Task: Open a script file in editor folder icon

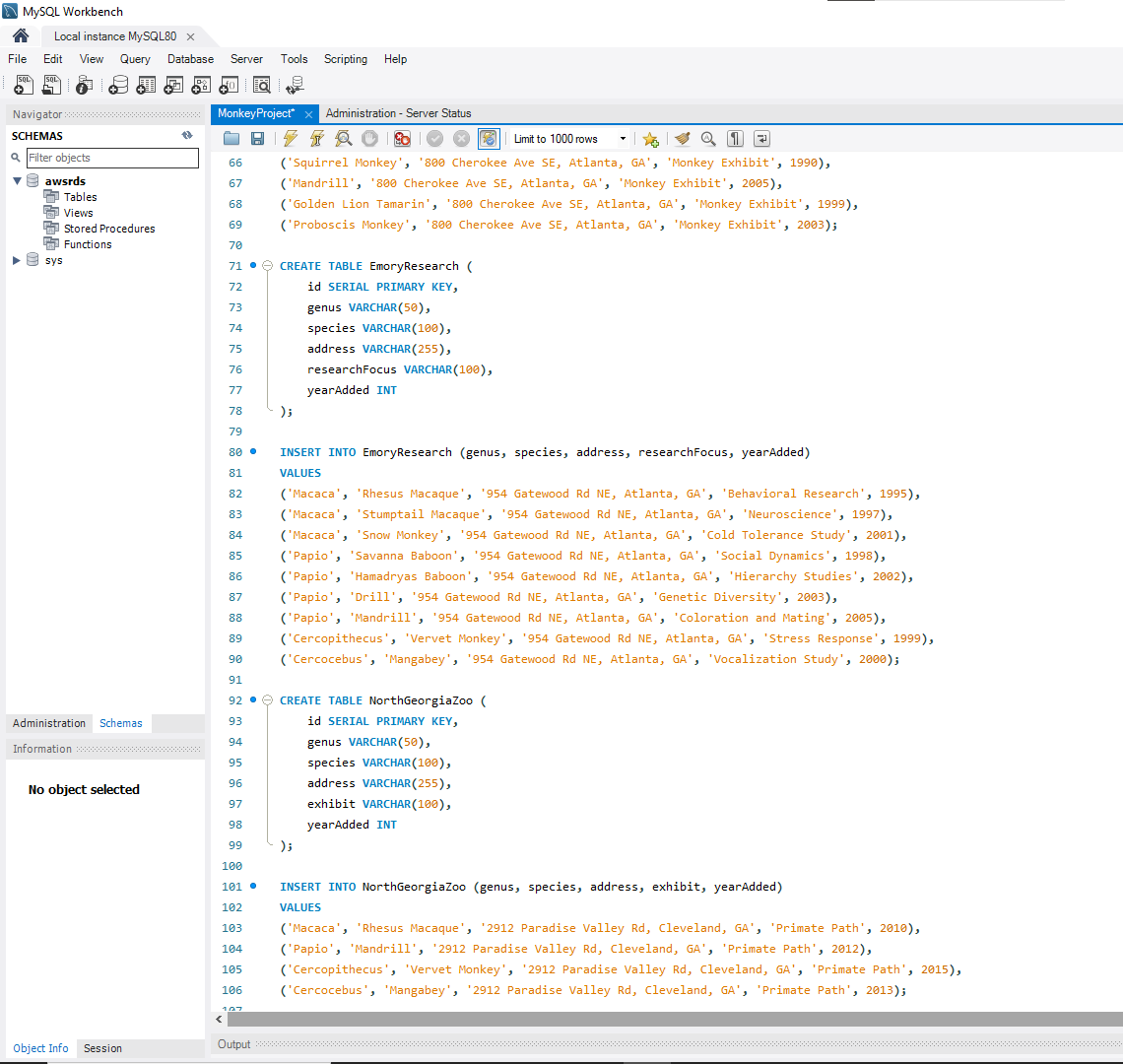Action: pyautogui.click(x=231, y=138)
